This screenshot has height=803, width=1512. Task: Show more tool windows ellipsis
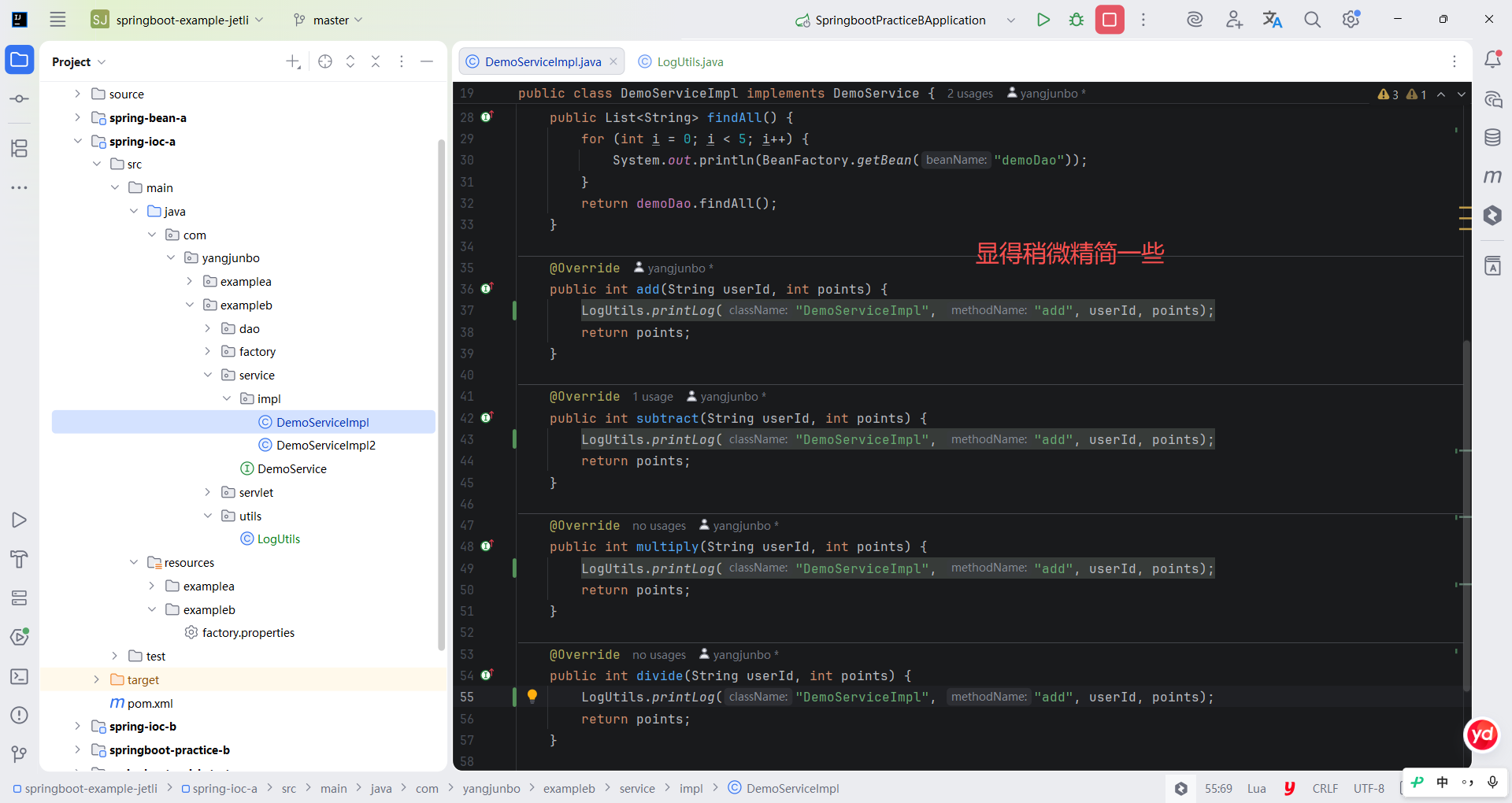pyautogui.click(x=20, y=187)
